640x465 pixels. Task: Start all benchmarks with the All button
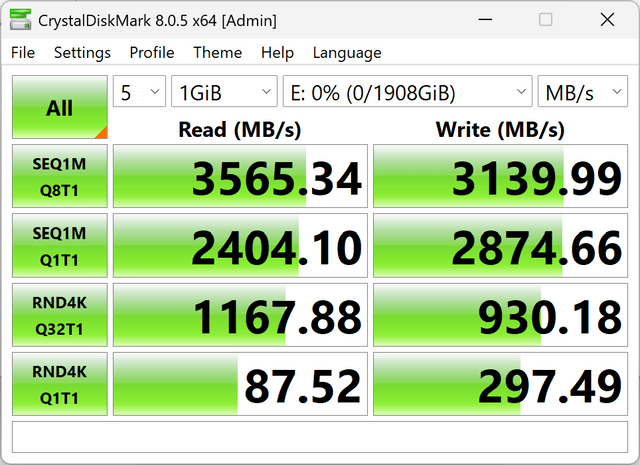[x=60, y=107]
